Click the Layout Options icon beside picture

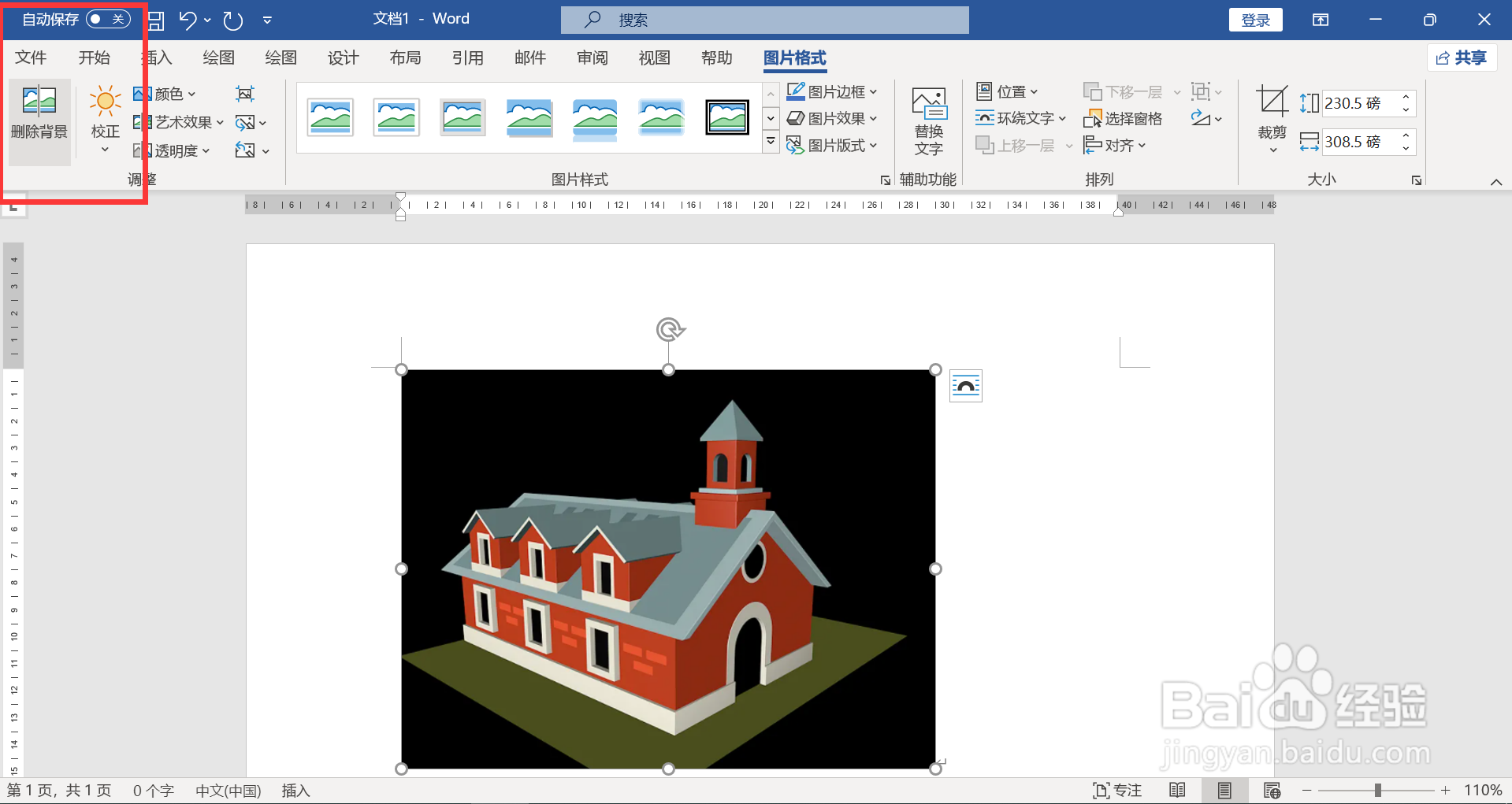click(966, 386)
